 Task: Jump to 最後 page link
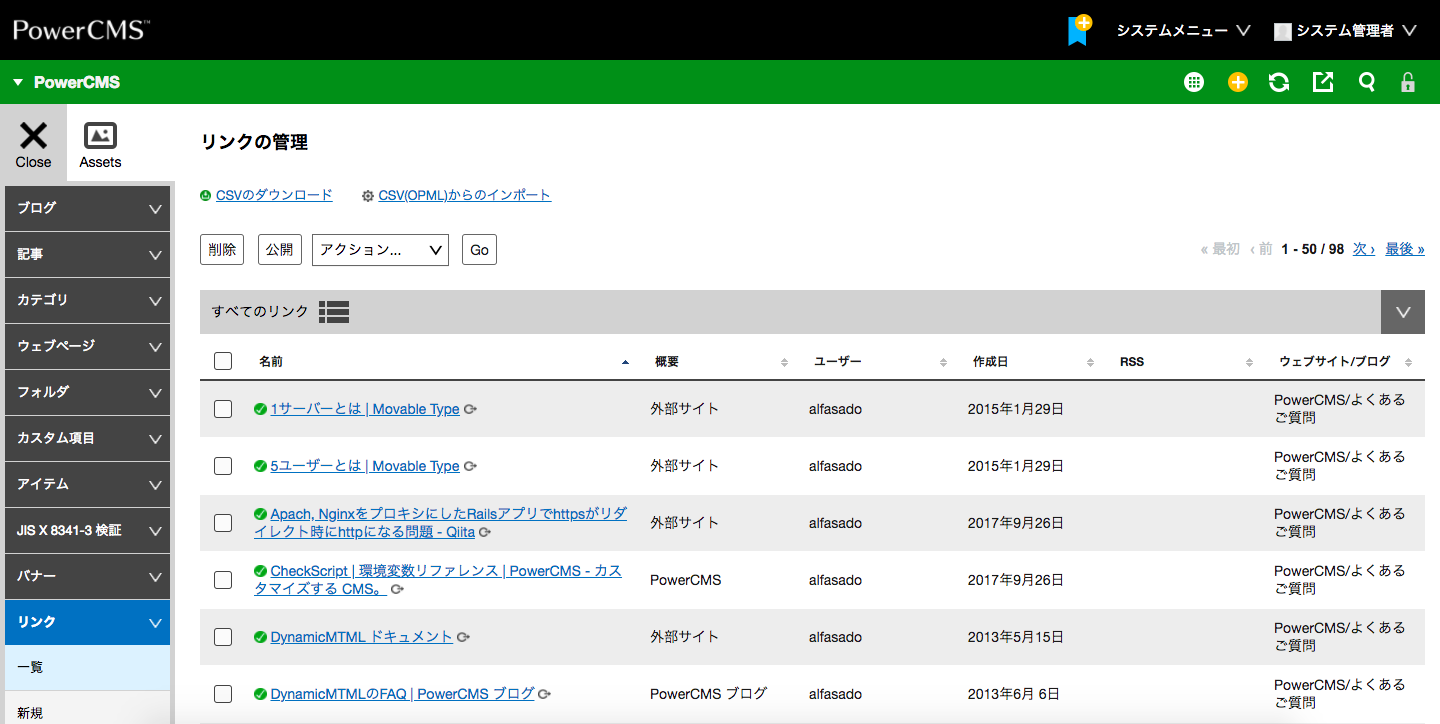pyautogui.click(x=1405, y=249)
